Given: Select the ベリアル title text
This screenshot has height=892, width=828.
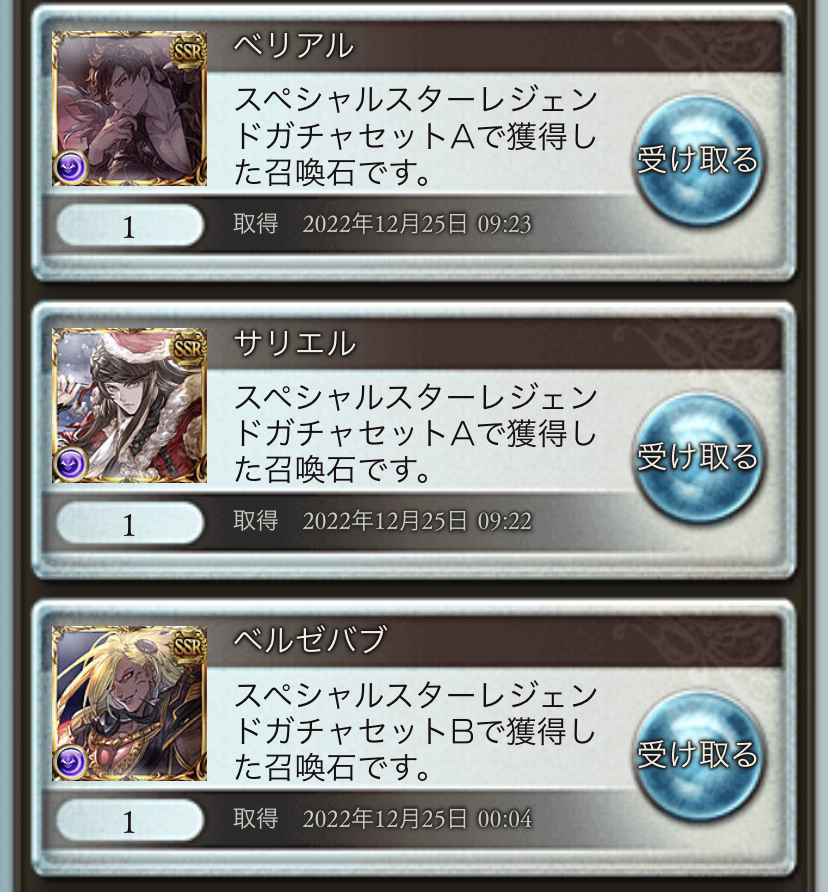Looking at the screenshot, I should coord(294,46).
